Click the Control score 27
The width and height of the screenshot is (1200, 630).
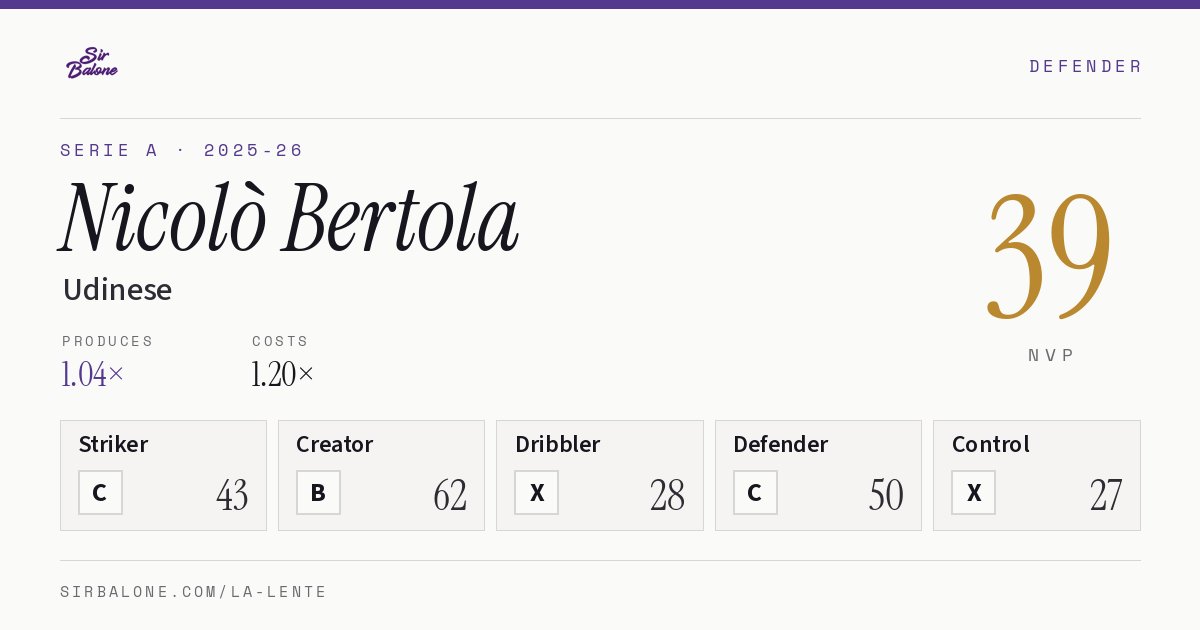coord(1106,495)
